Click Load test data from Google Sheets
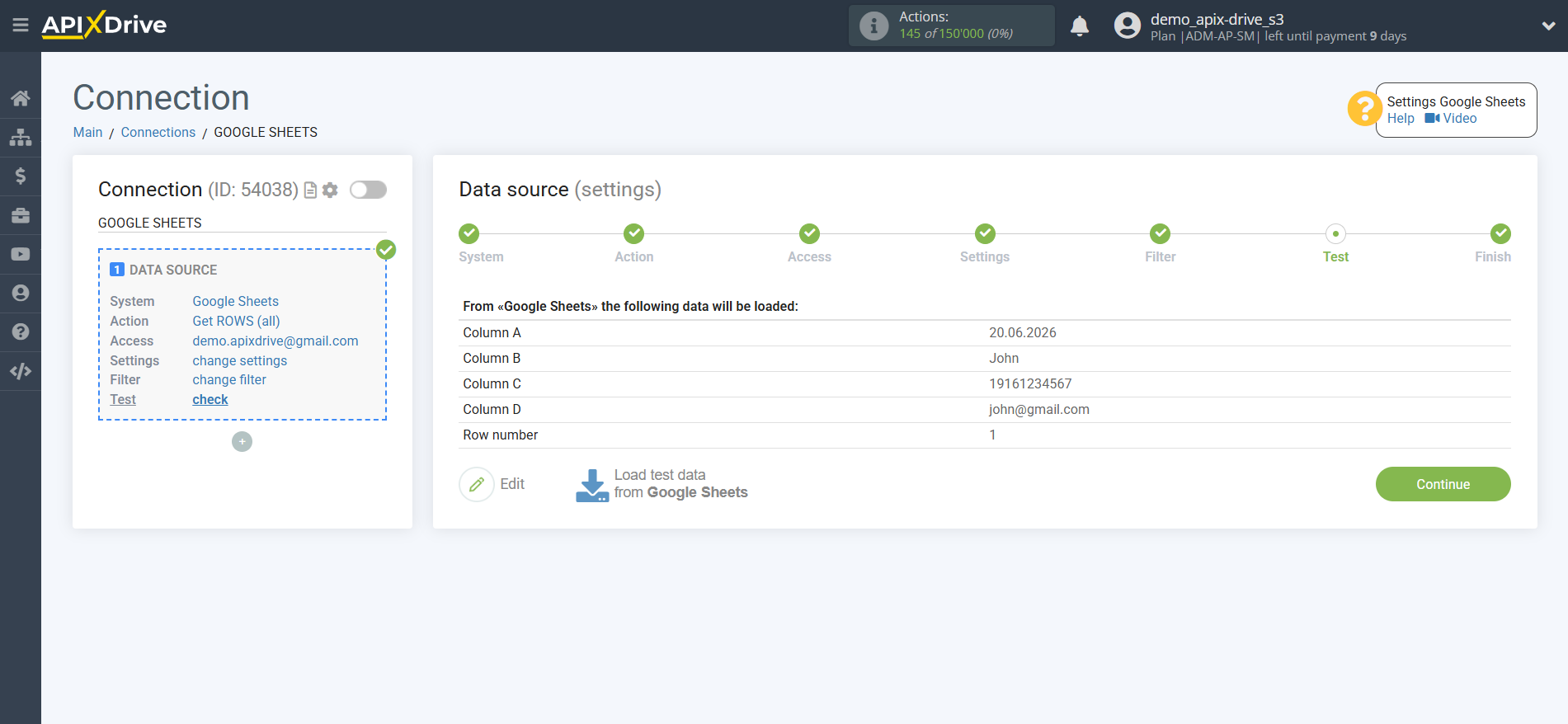 [x=662, y=485]
